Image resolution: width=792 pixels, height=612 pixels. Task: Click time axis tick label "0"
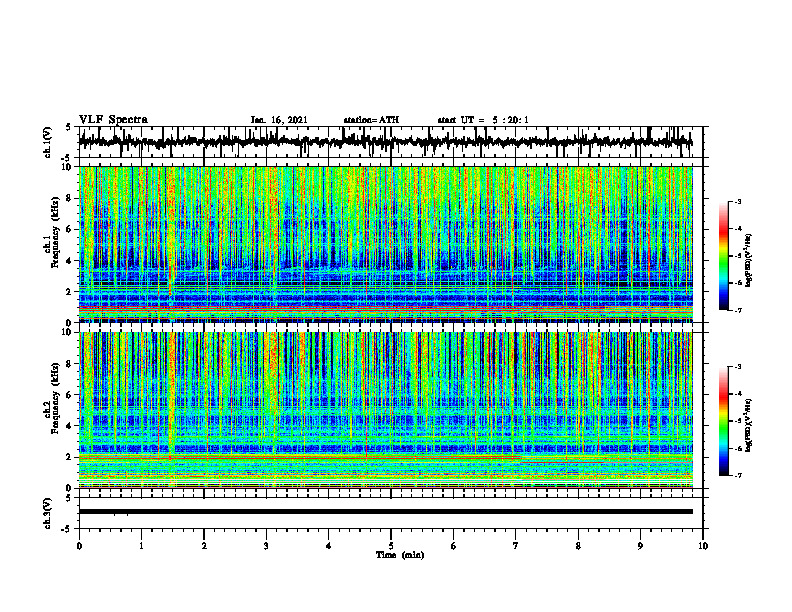point(79,546)
